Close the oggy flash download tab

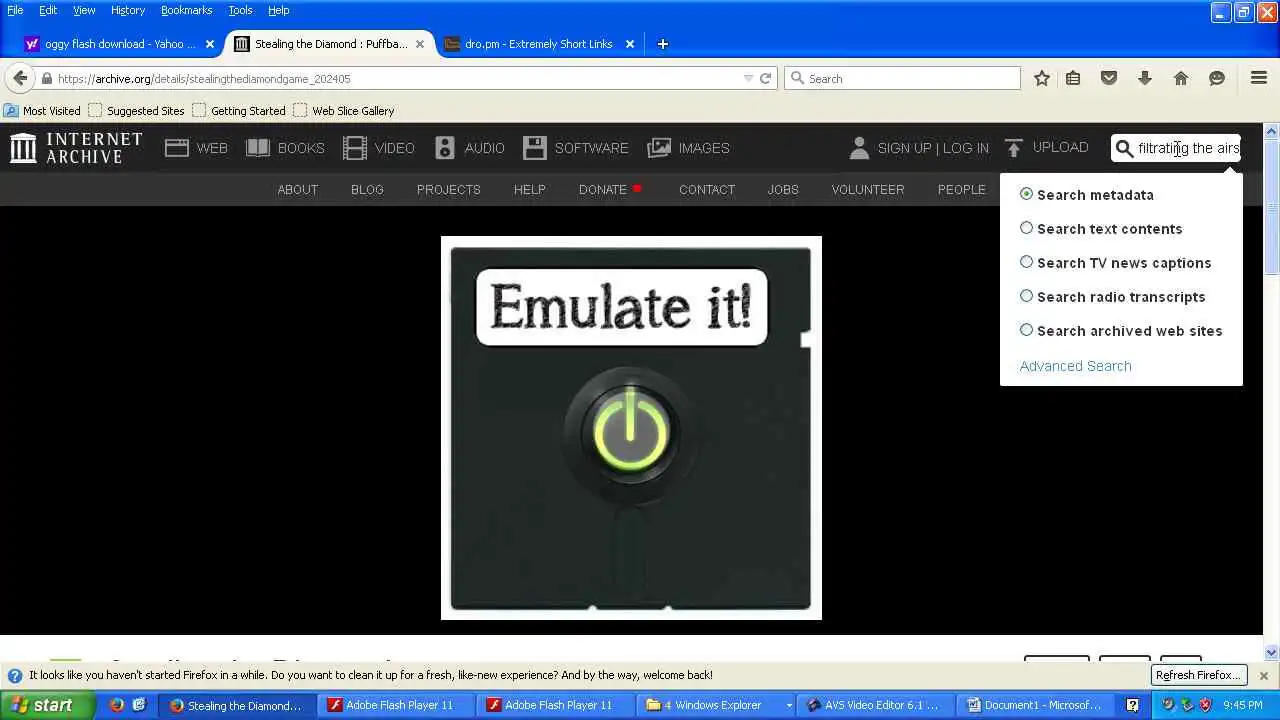coord(210,44)
